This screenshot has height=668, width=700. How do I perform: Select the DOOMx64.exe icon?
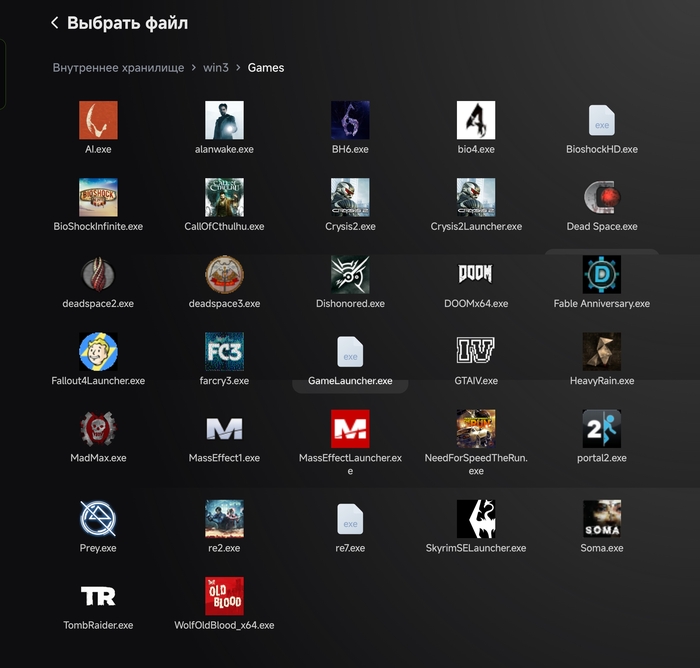click(x=476, y=274)
